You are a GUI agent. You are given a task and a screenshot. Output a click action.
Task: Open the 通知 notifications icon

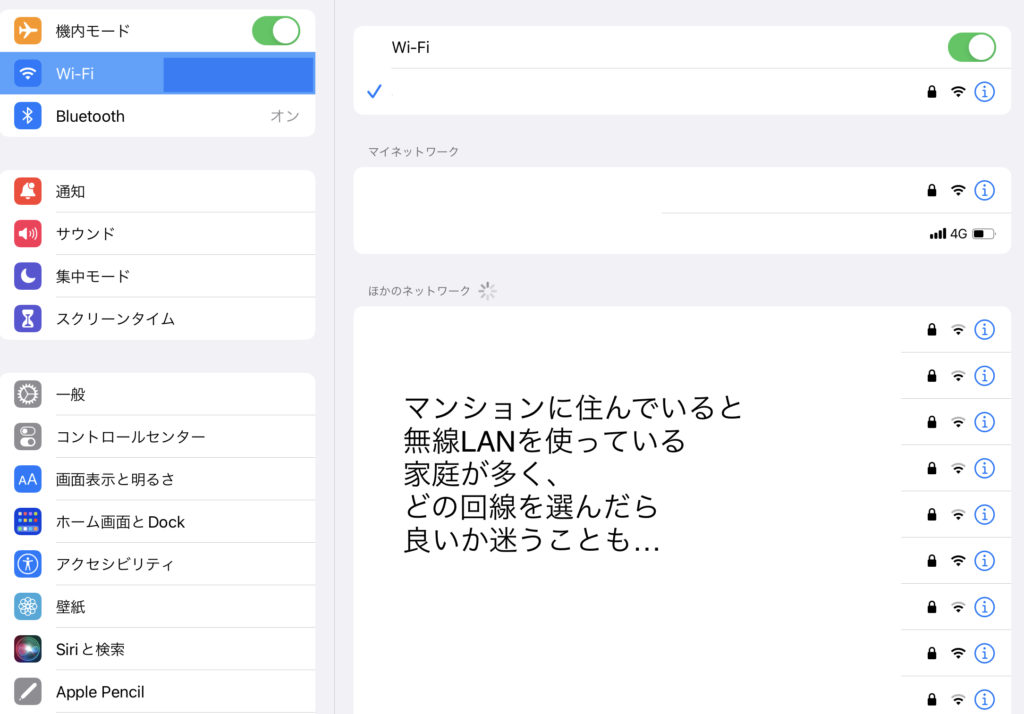(x=28, y=191)
